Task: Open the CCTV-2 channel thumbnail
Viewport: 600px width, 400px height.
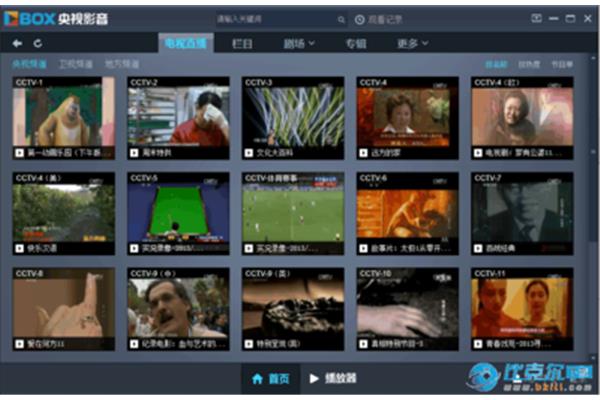Action: point(178,118)
